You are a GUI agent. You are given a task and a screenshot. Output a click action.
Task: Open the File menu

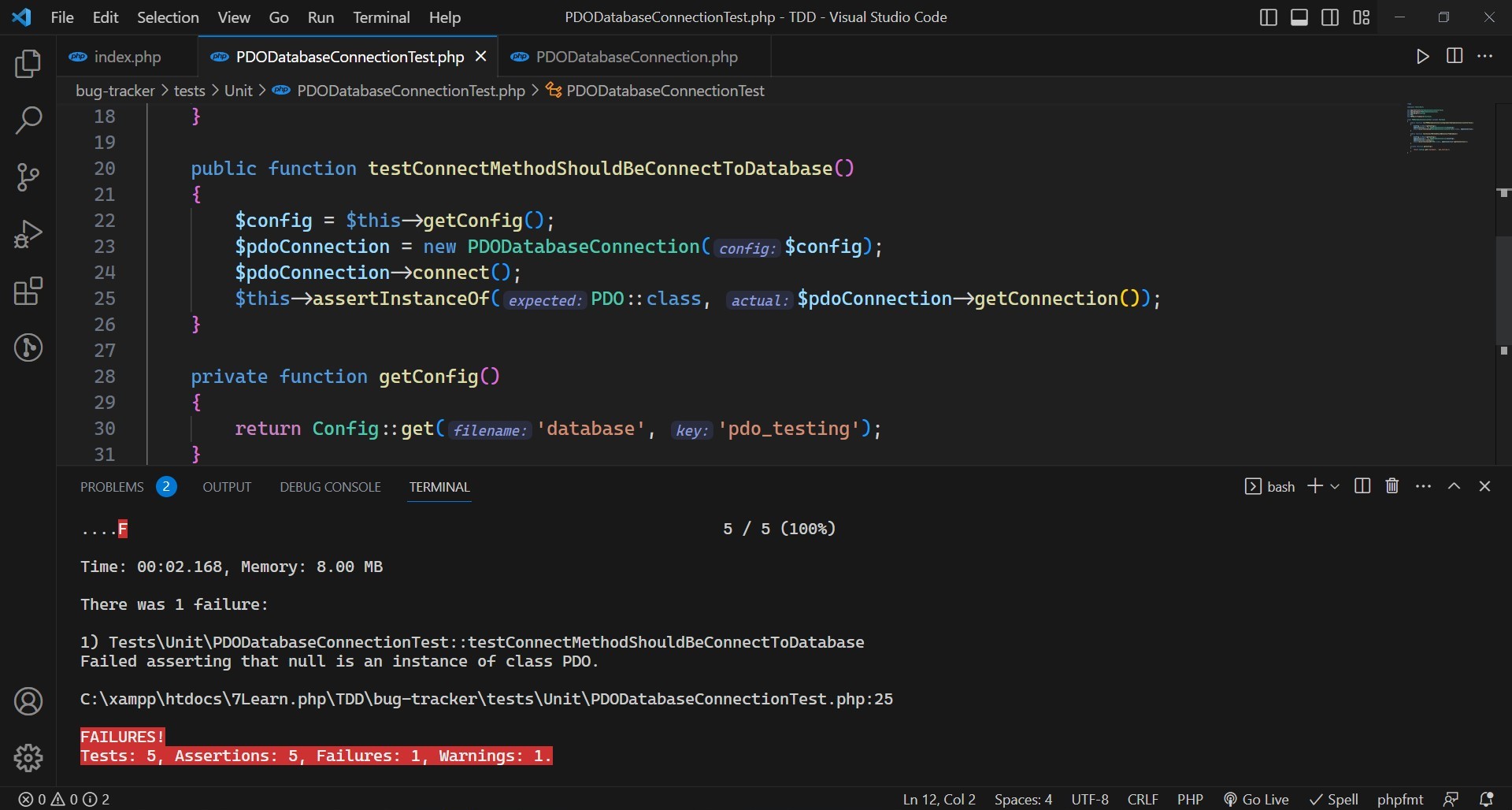pos(62,17)
